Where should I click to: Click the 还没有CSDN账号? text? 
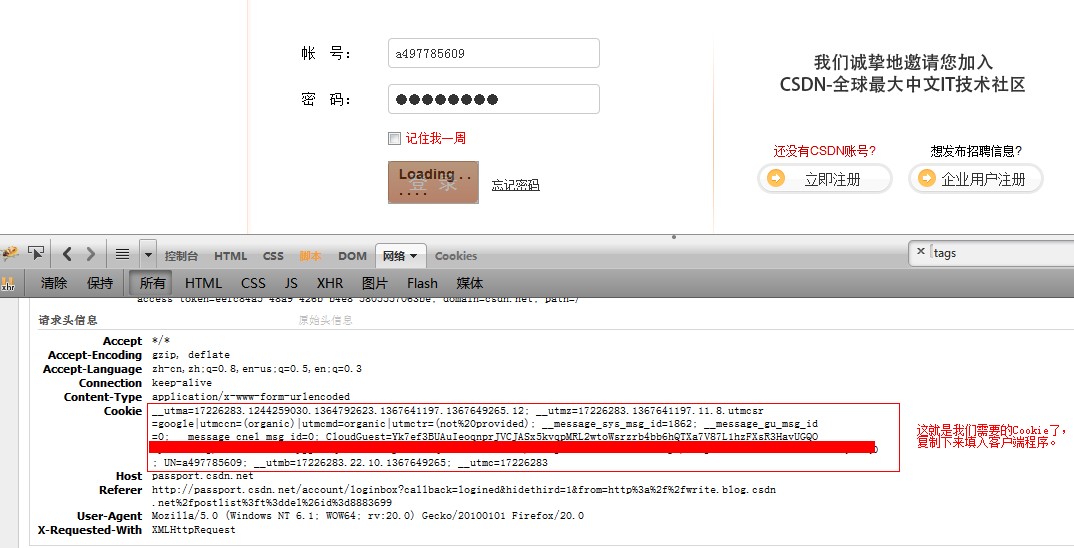(825, 151)
